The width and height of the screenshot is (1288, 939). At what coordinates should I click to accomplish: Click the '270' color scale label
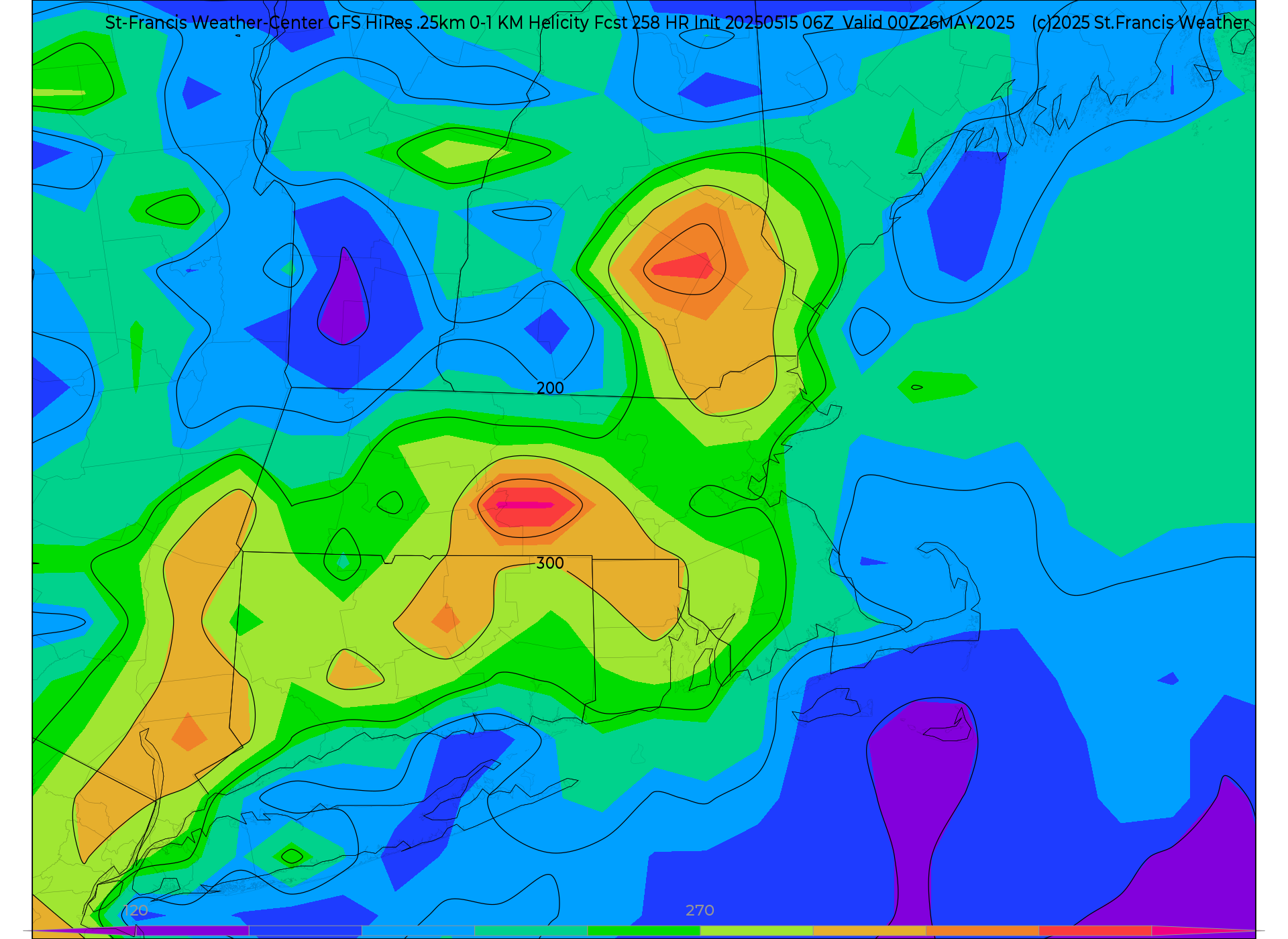point(700,911)
